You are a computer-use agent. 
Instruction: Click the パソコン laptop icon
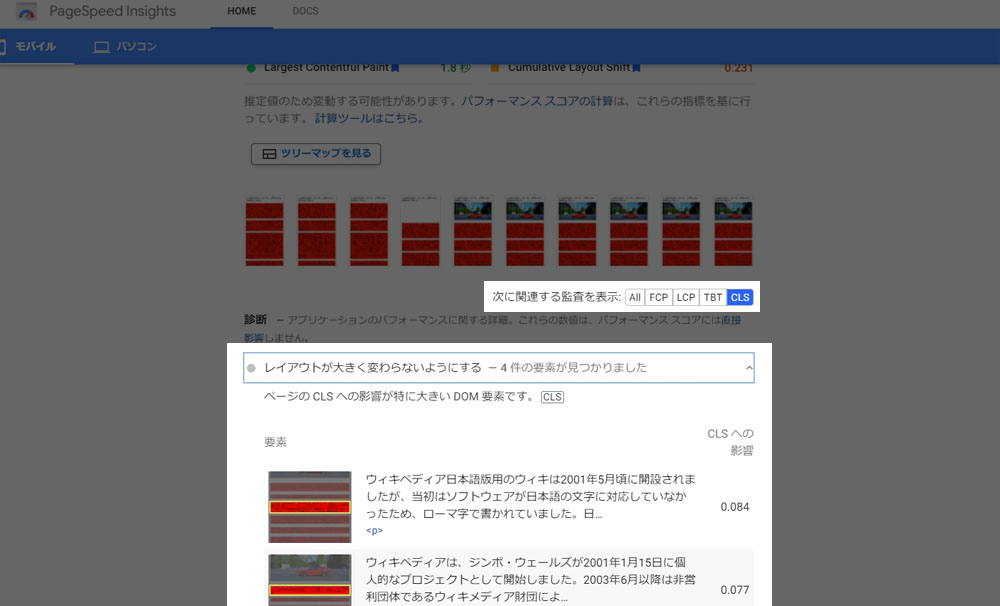(101, 47)
